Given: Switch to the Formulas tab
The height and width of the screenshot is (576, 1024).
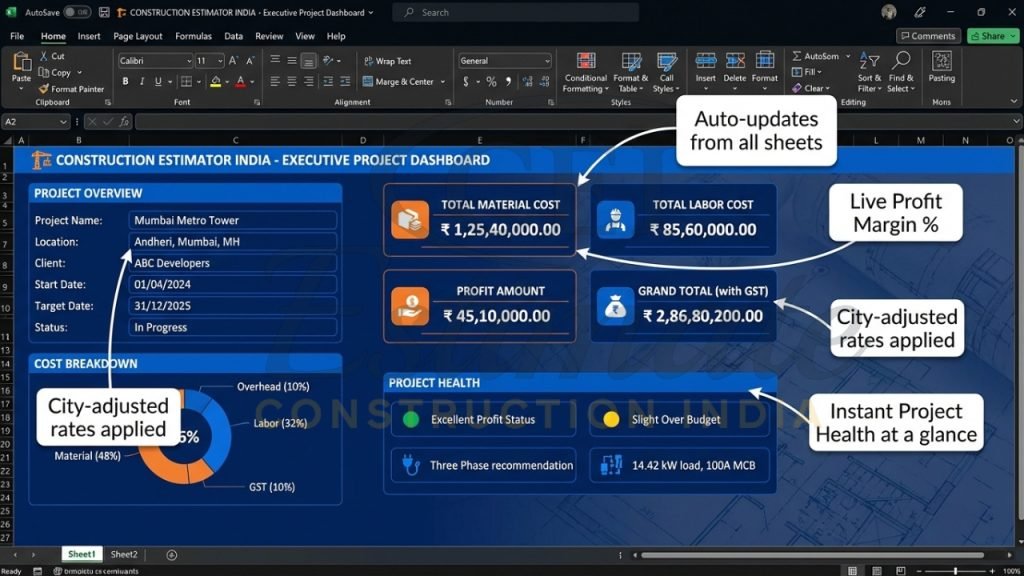Looking at the screenshot, I should 193,36.
